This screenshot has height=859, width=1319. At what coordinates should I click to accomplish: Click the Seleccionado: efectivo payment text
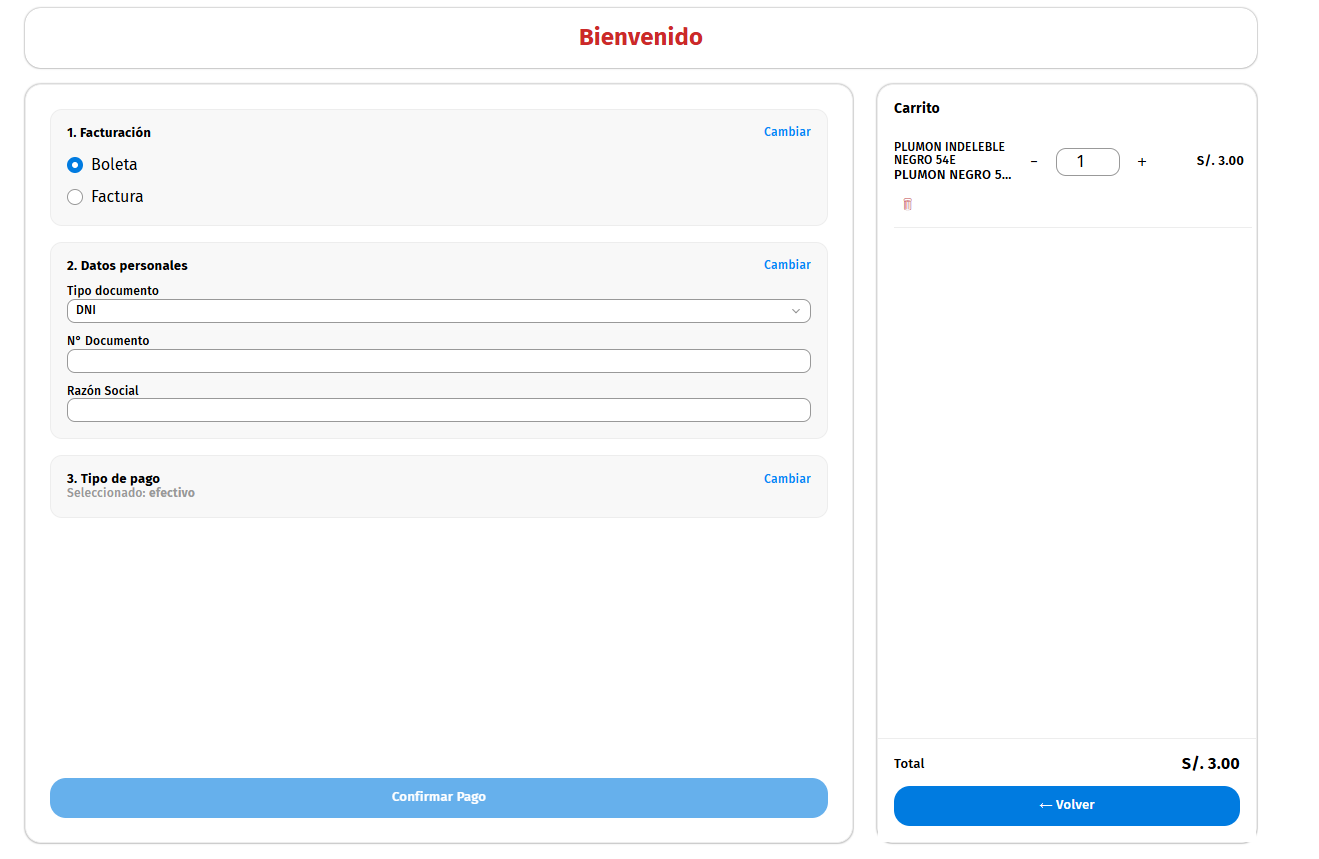coord(131,493)
